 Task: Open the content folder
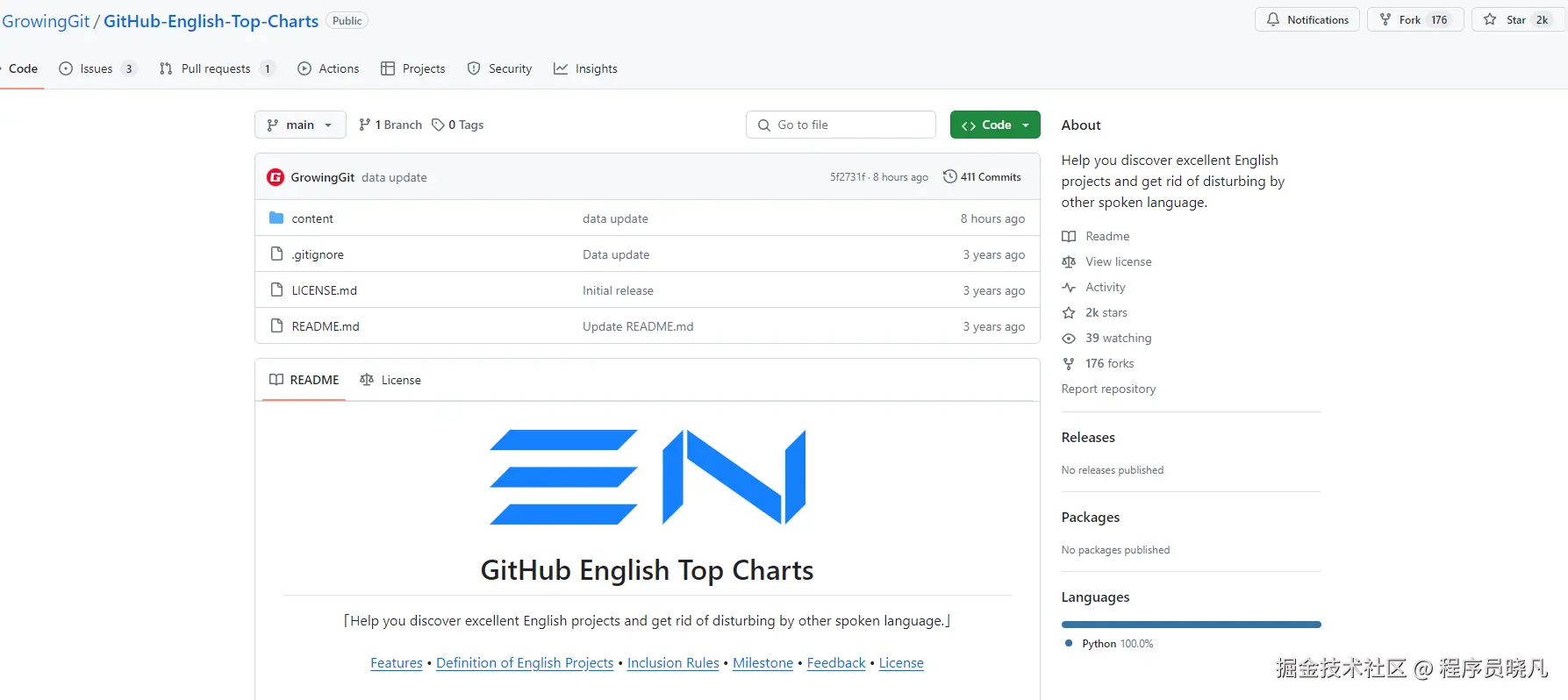coord(312,218)
